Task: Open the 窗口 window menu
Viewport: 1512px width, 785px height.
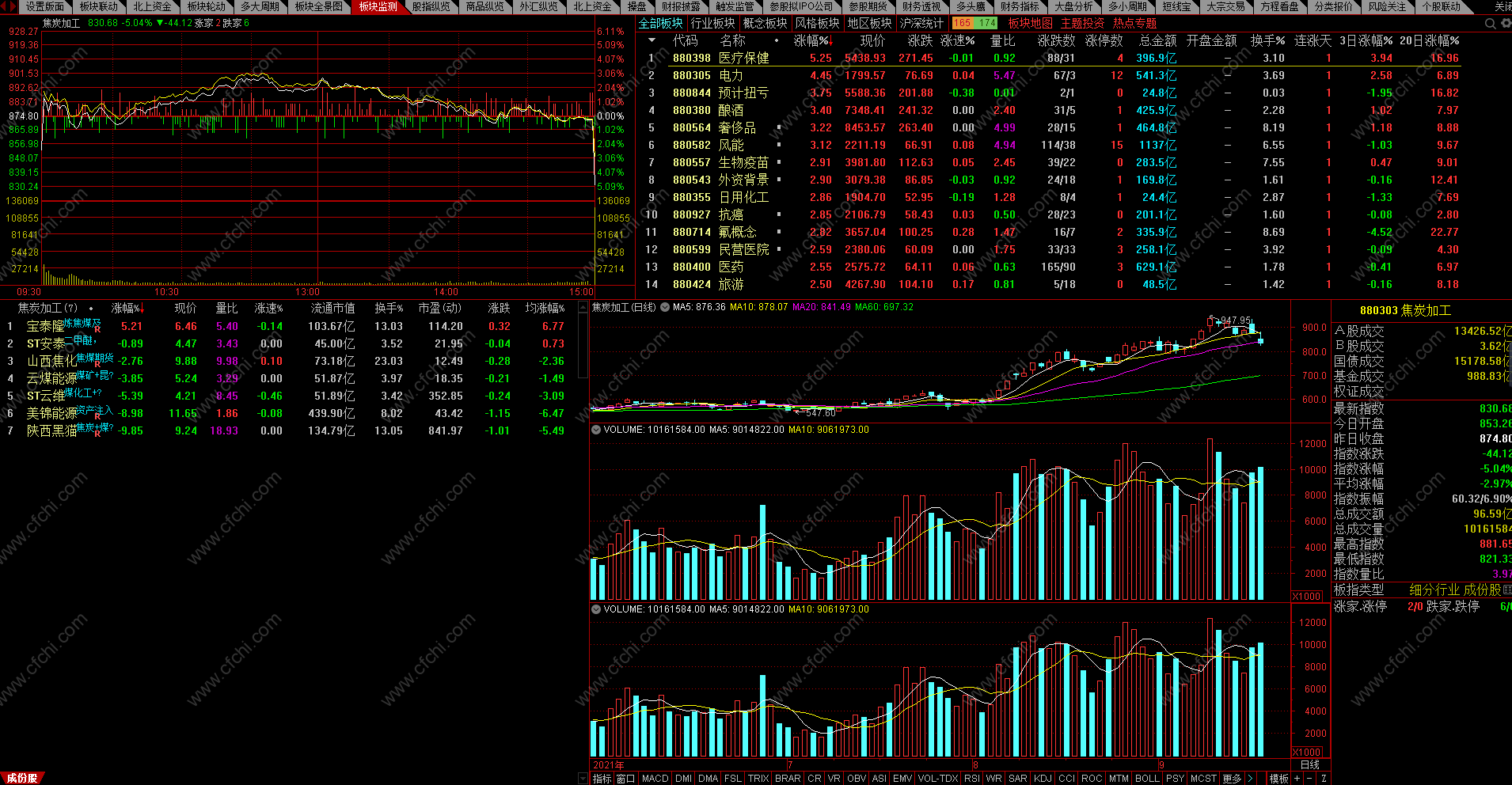Action: click(x=625, y=779)
